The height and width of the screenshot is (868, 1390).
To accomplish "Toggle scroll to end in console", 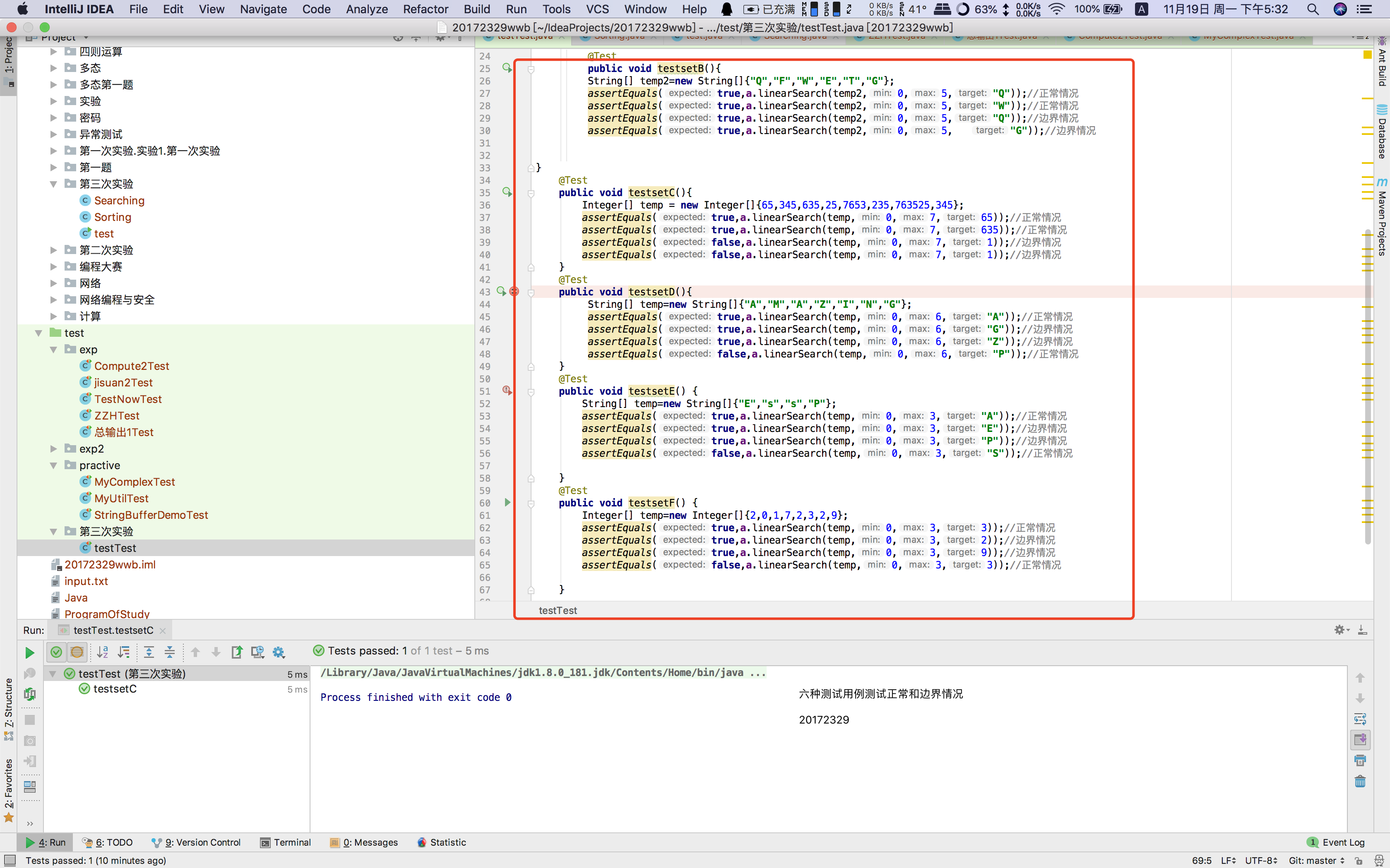I will 1360,739.
